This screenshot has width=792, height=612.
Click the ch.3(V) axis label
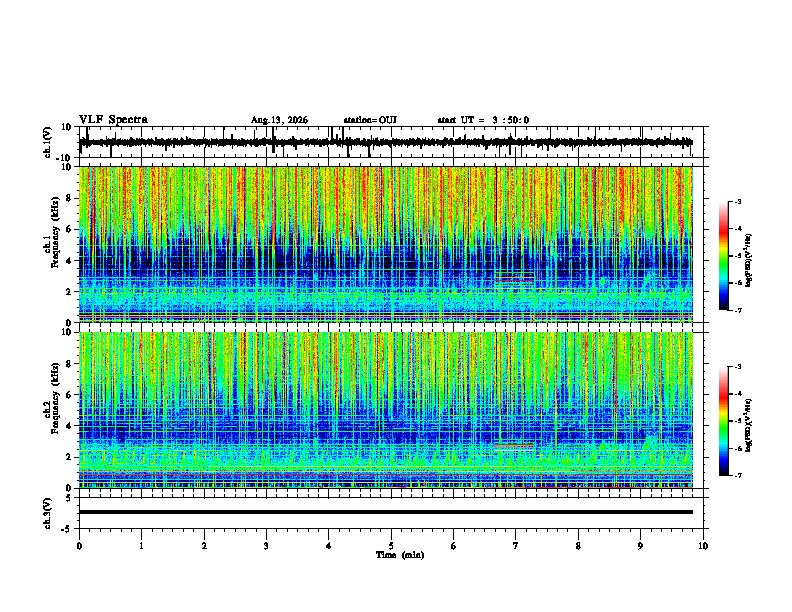48,513
